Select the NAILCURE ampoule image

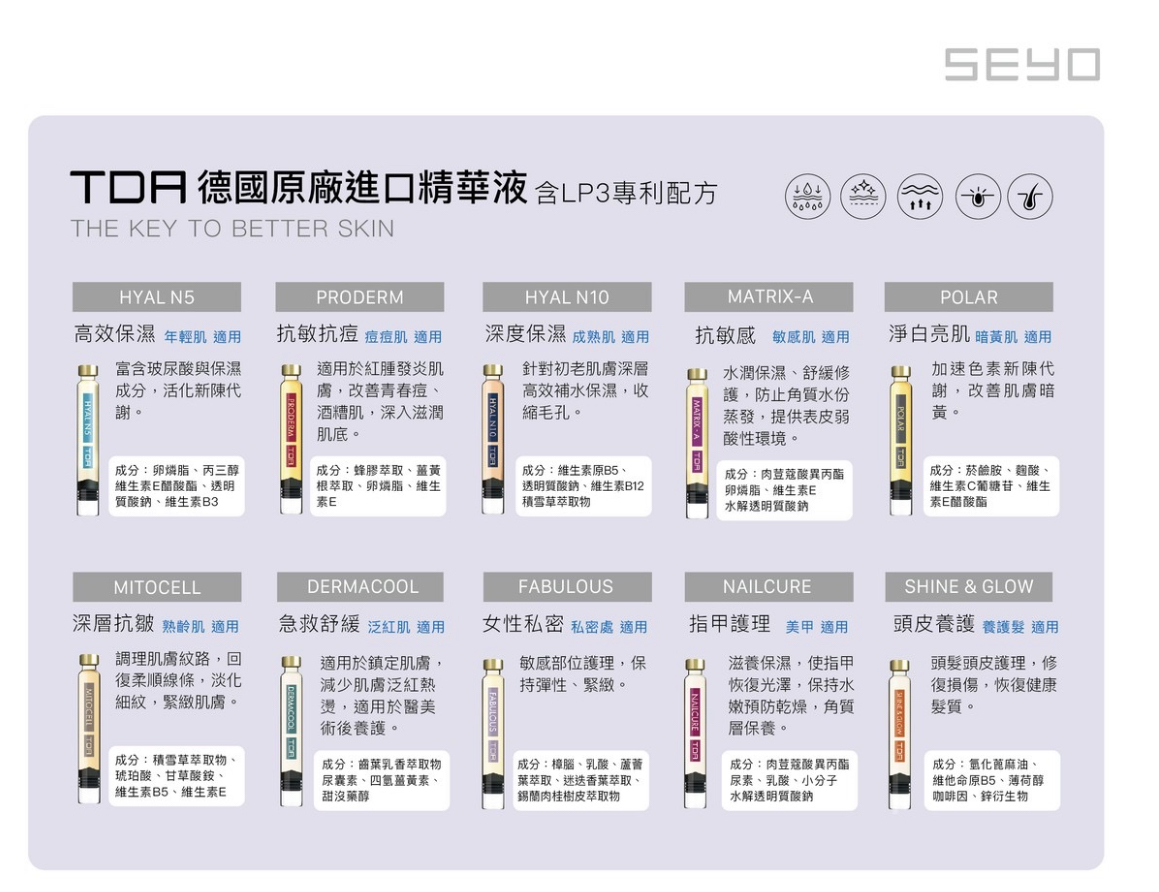(x=696, y=733)
